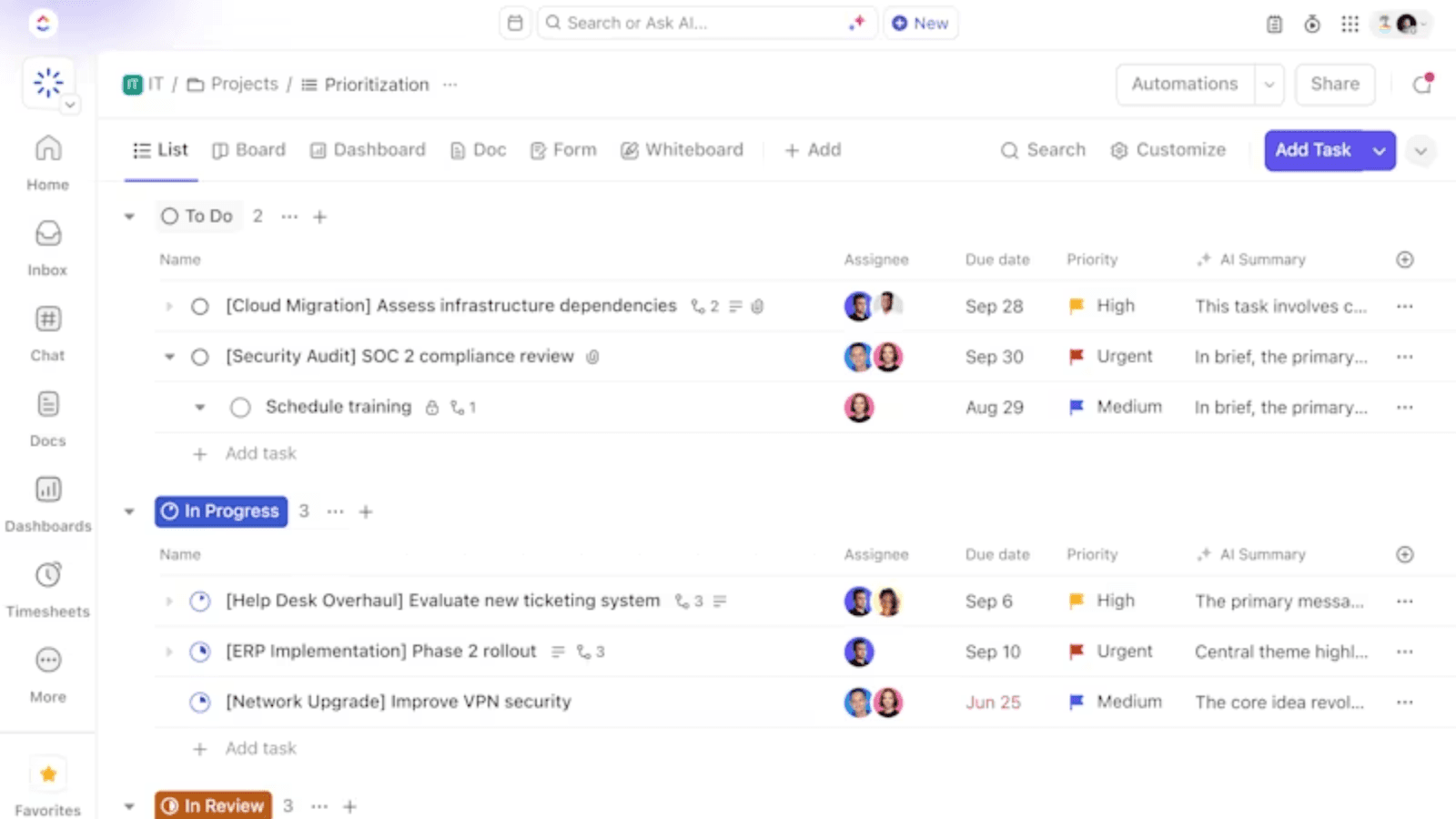Add task with plus next to To Do
The image size is (1456, 819).
click(319, 217)
